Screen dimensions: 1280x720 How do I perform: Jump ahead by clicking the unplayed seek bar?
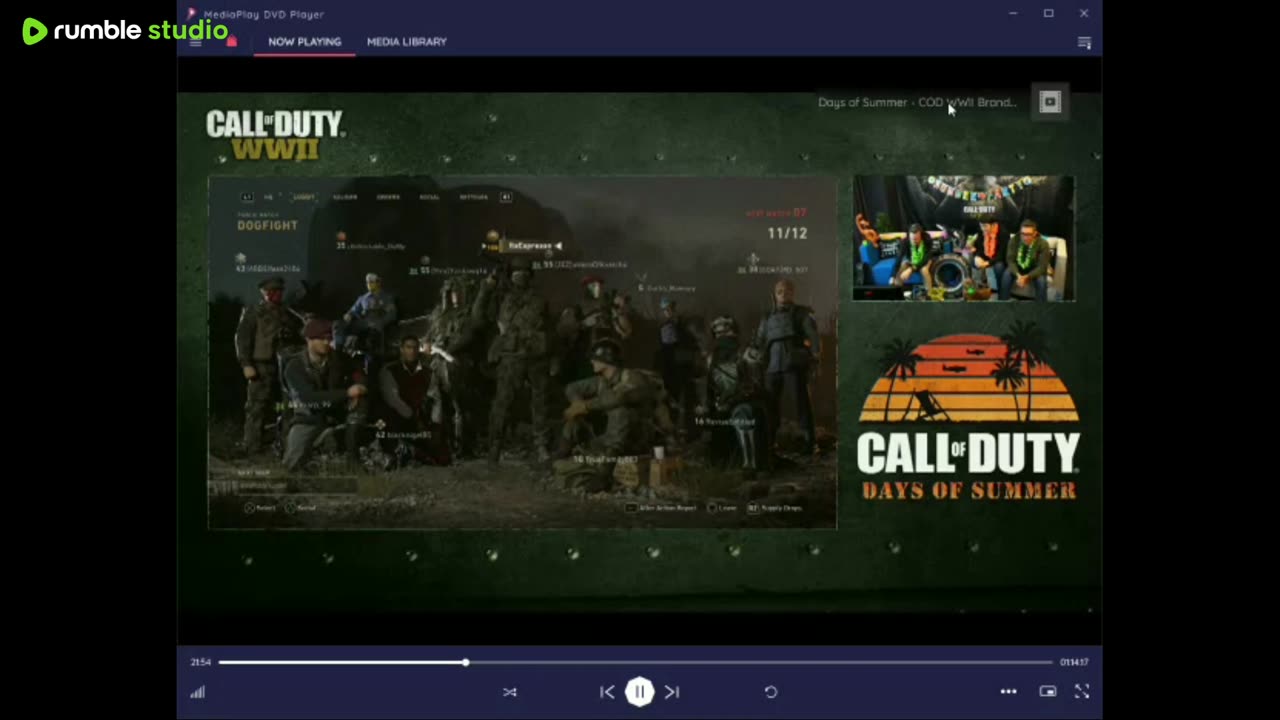760,662
